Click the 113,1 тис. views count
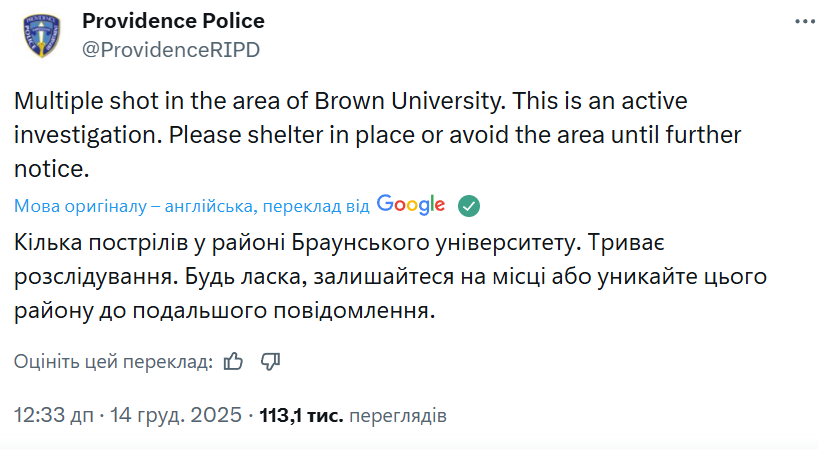 pos(301,414)
